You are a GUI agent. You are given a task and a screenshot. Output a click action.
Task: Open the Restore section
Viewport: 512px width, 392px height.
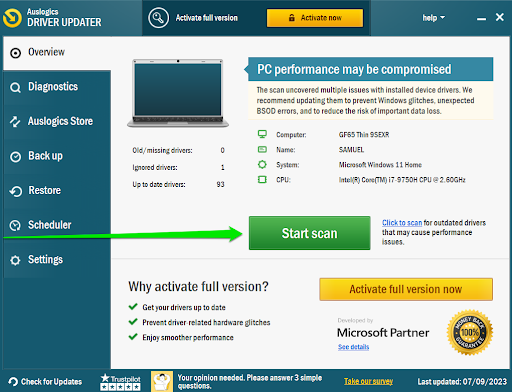tap(57, 191)
